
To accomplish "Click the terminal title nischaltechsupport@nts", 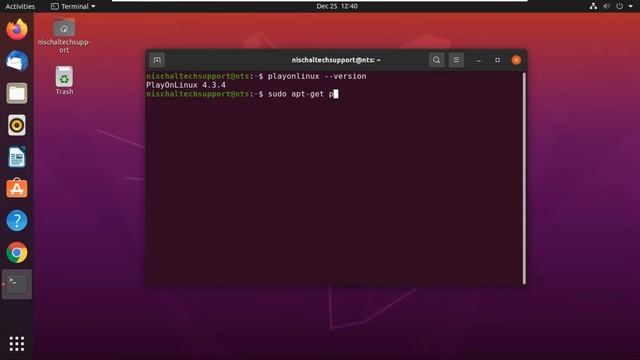I will click(x=336, y=60).
